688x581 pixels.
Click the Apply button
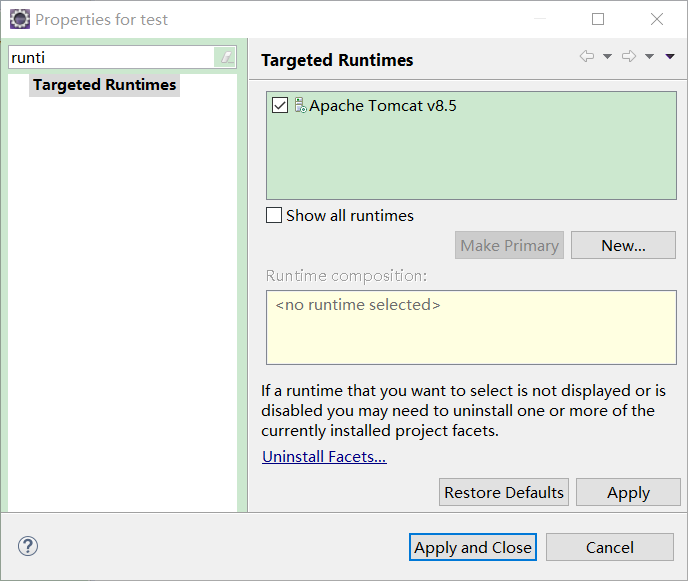coord(628,492)
